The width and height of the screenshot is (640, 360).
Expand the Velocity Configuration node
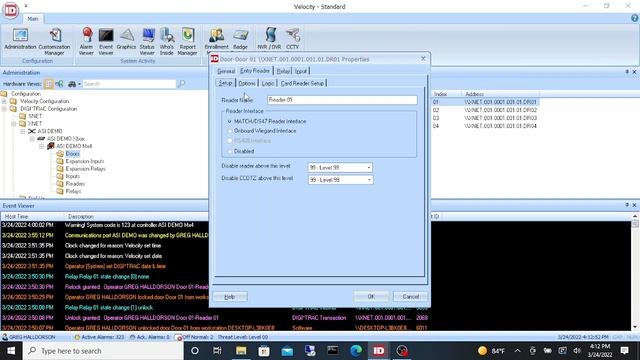click(x=4, y=101)
